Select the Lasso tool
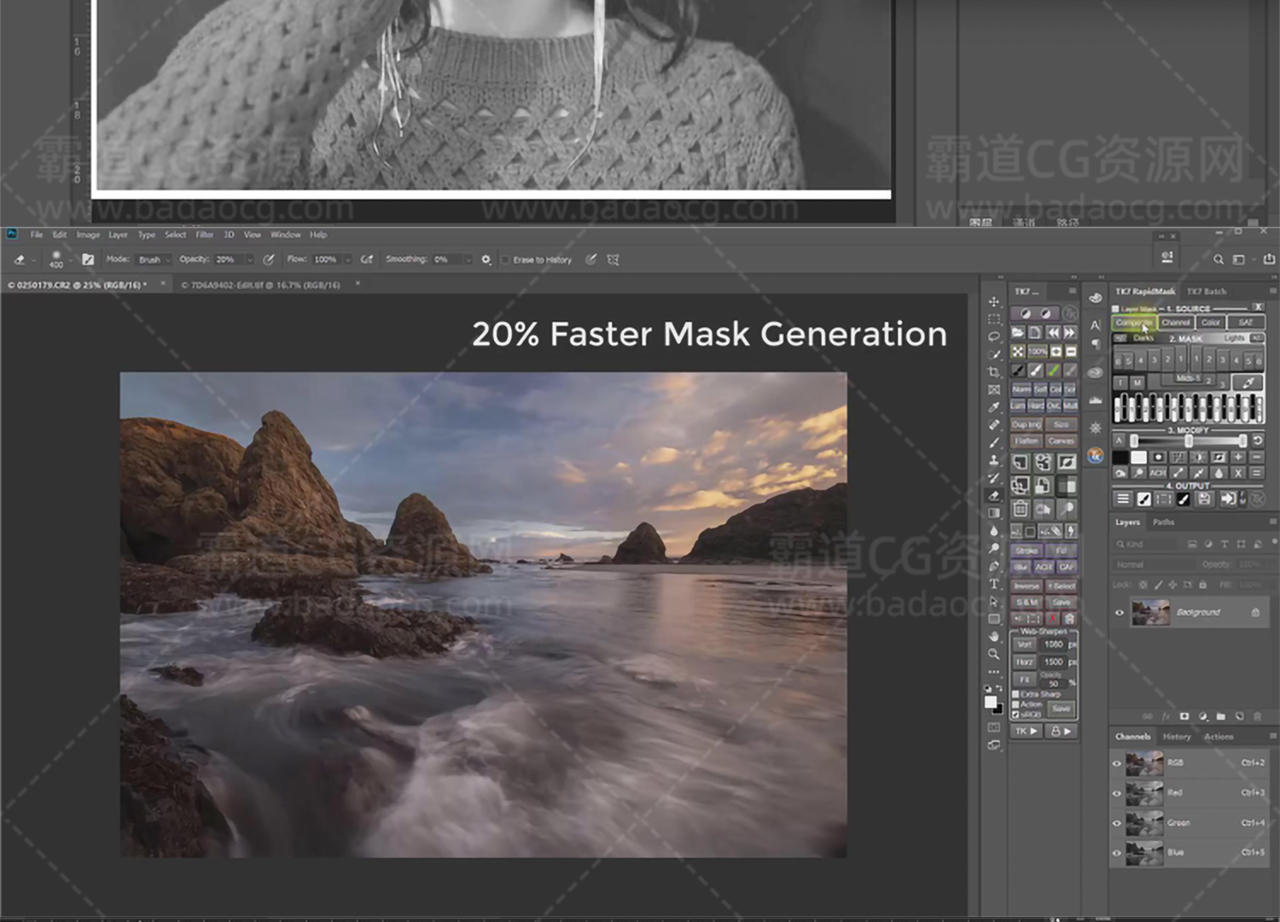 tap(994, 337)
